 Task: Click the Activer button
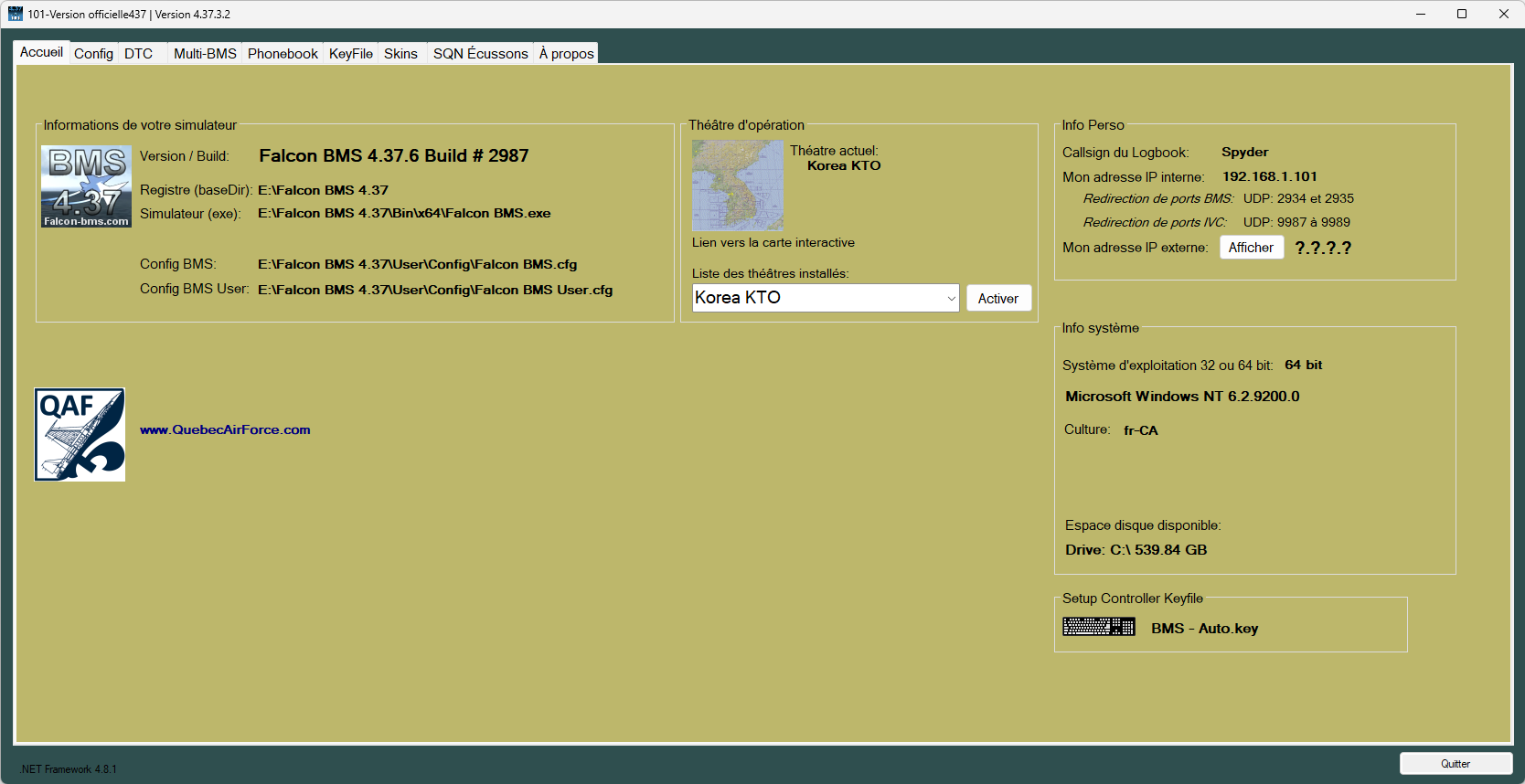point(998,299)
